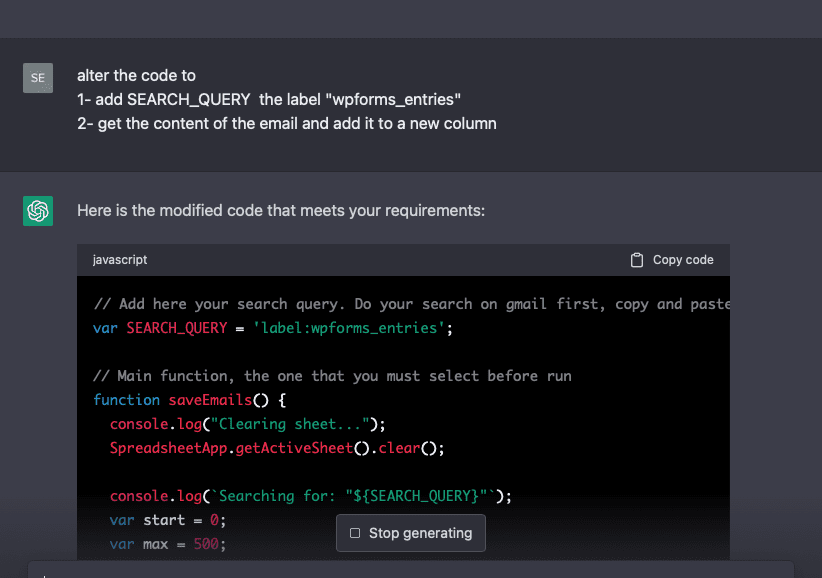Click the console.log "Searching for" code line
This screenshot has height=578, width=822.
pos(310,496)
